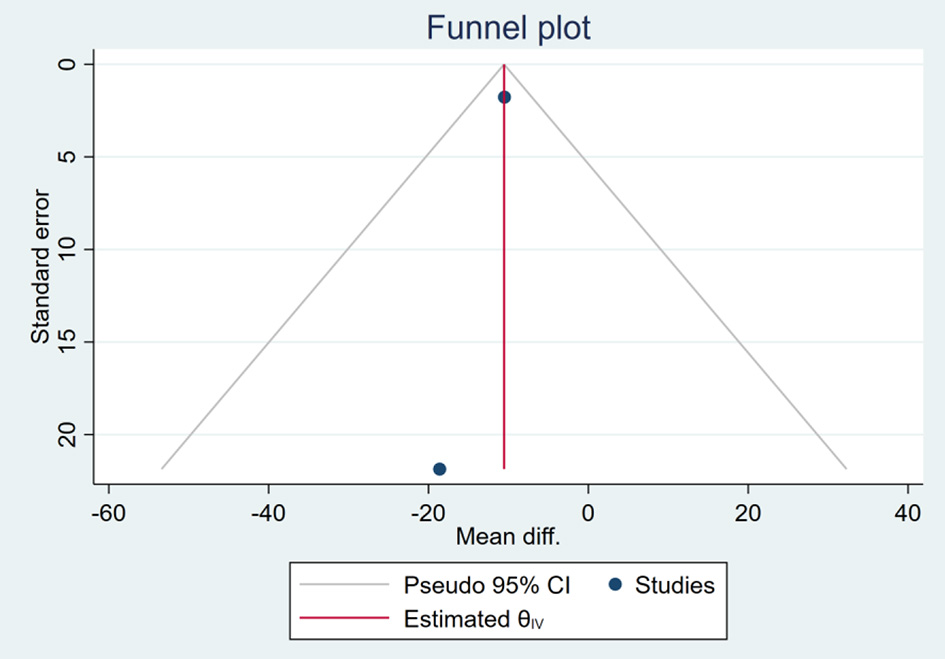Click the 0 tick label on the x-axis
The height and width of the screenshot is (659, 945).
[588, 511]
